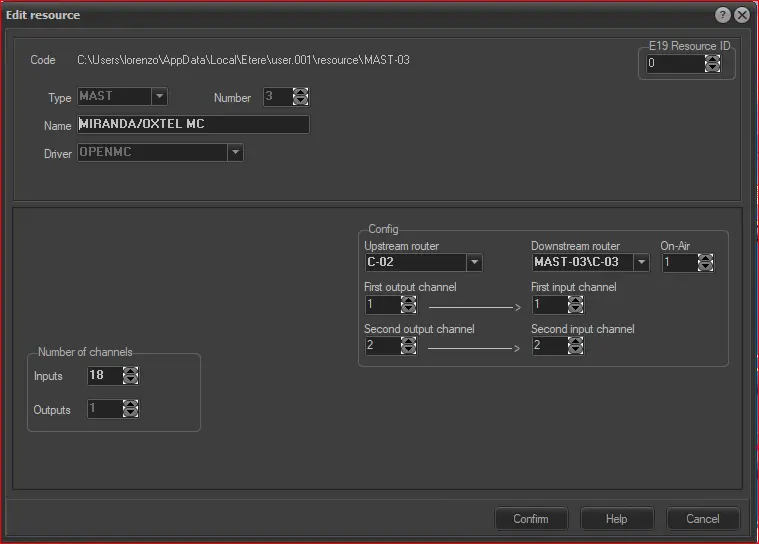Close the Edit resource dialog
Screen dimensions: 759x544
741,15
